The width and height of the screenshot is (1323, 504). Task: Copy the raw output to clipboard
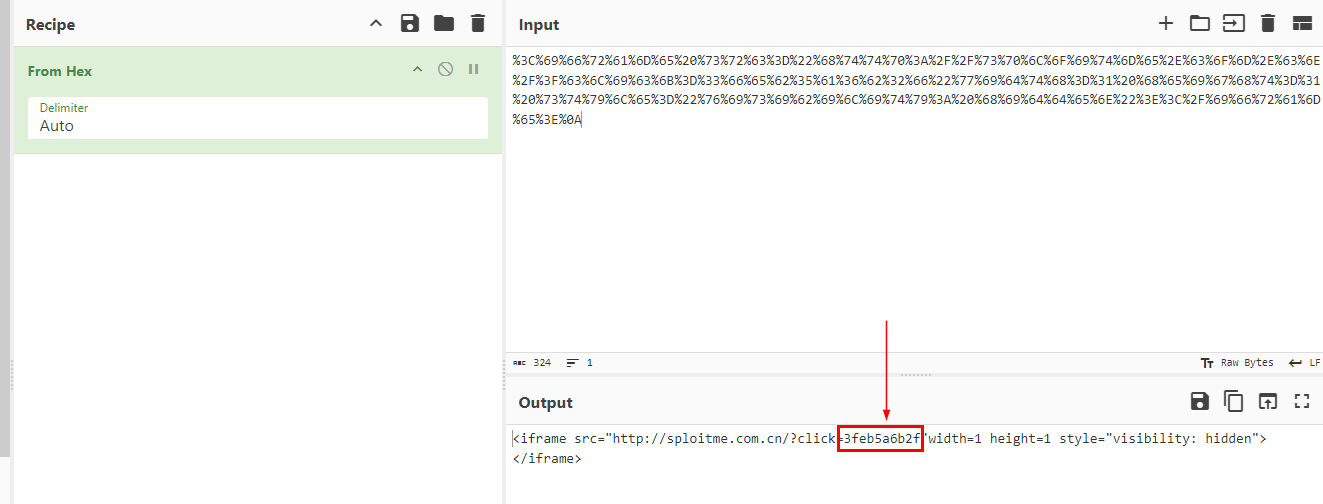(x=1234, y=401)
